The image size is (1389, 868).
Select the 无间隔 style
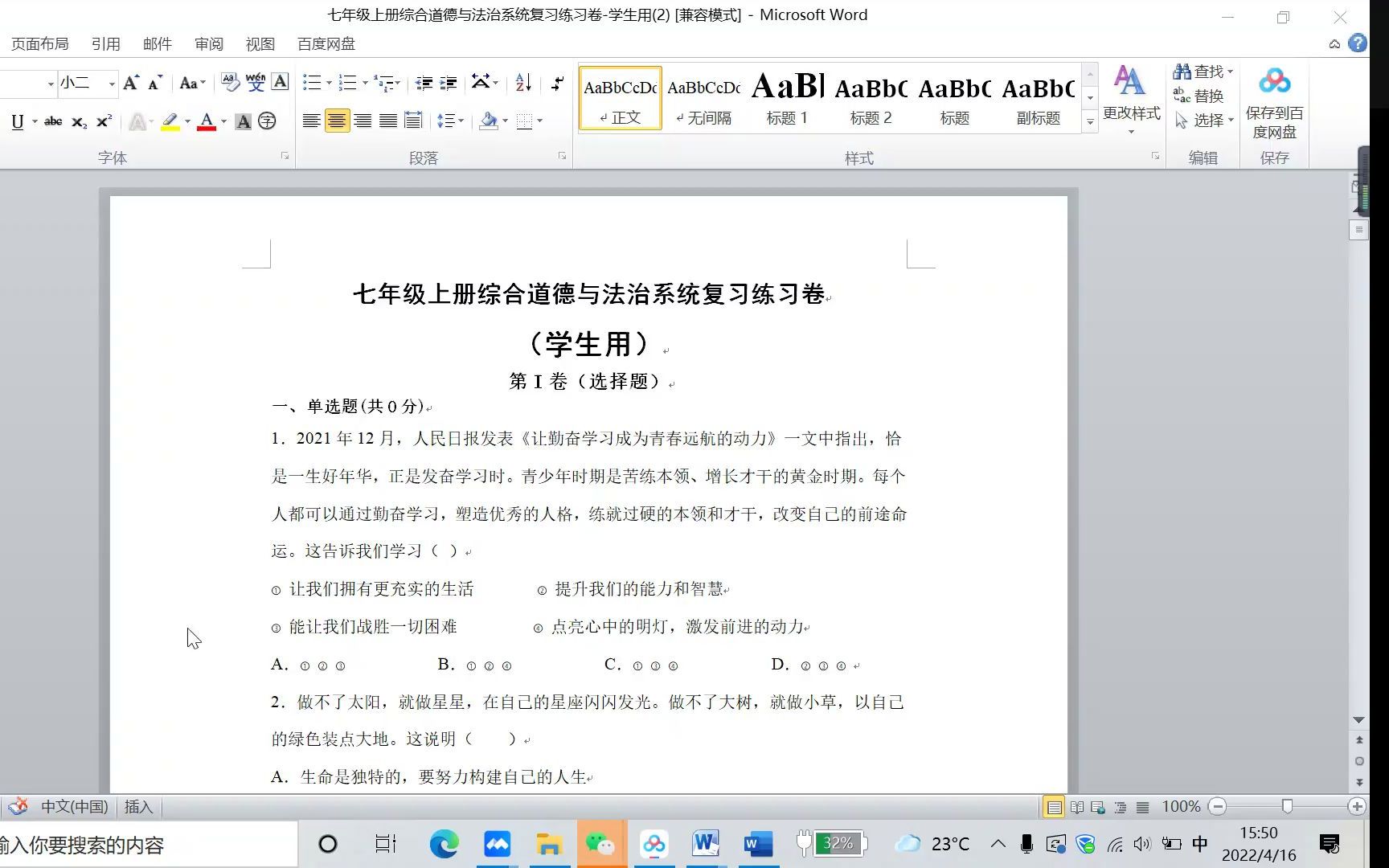click(703, 98)
